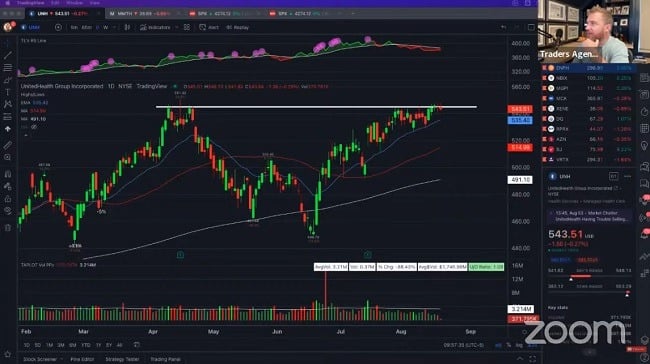Open the W timeframe interval dropdown
Viewport: 650px width, 364px height.
(114, 27)
